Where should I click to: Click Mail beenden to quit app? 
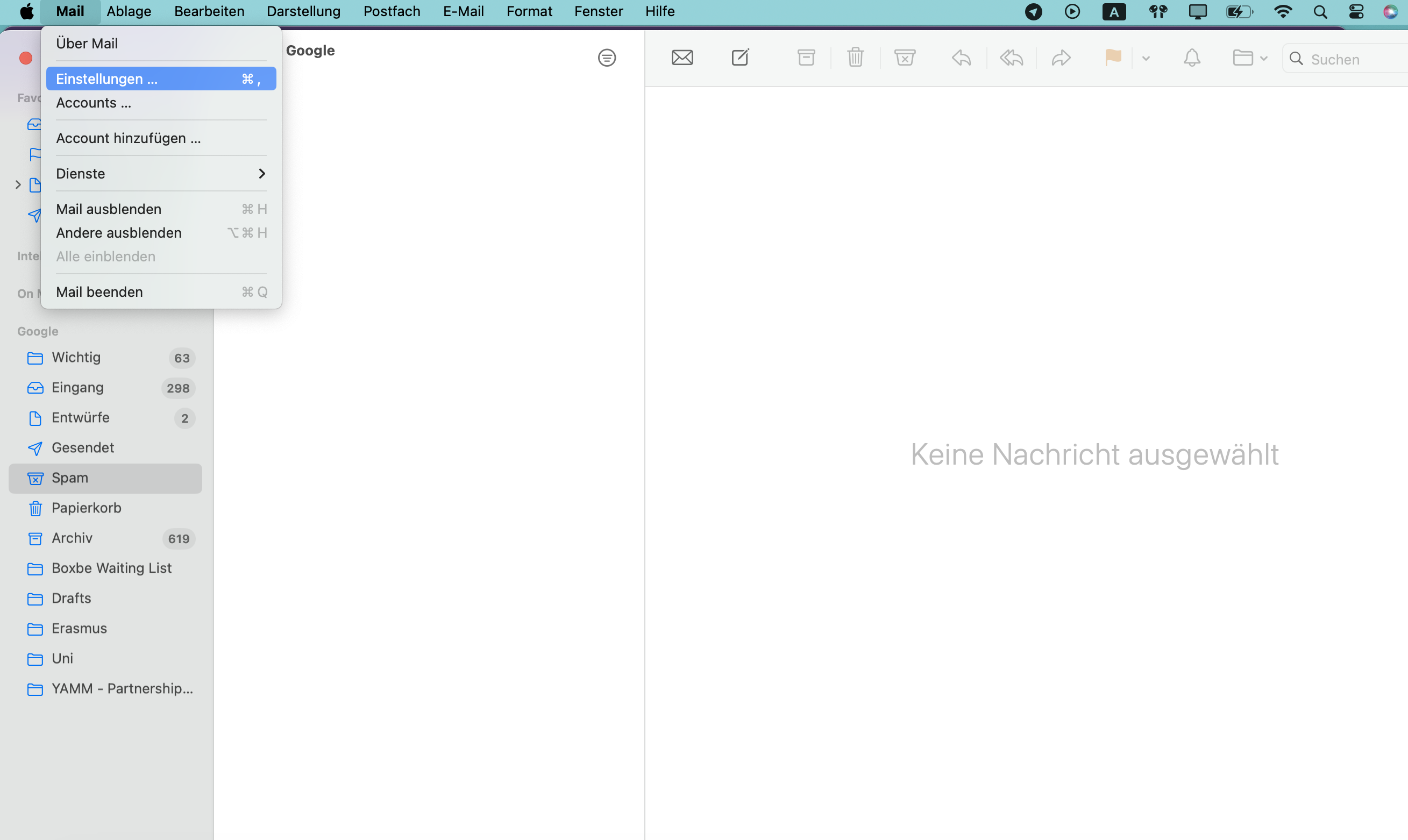pyautogui.click(x=99, y=291)
